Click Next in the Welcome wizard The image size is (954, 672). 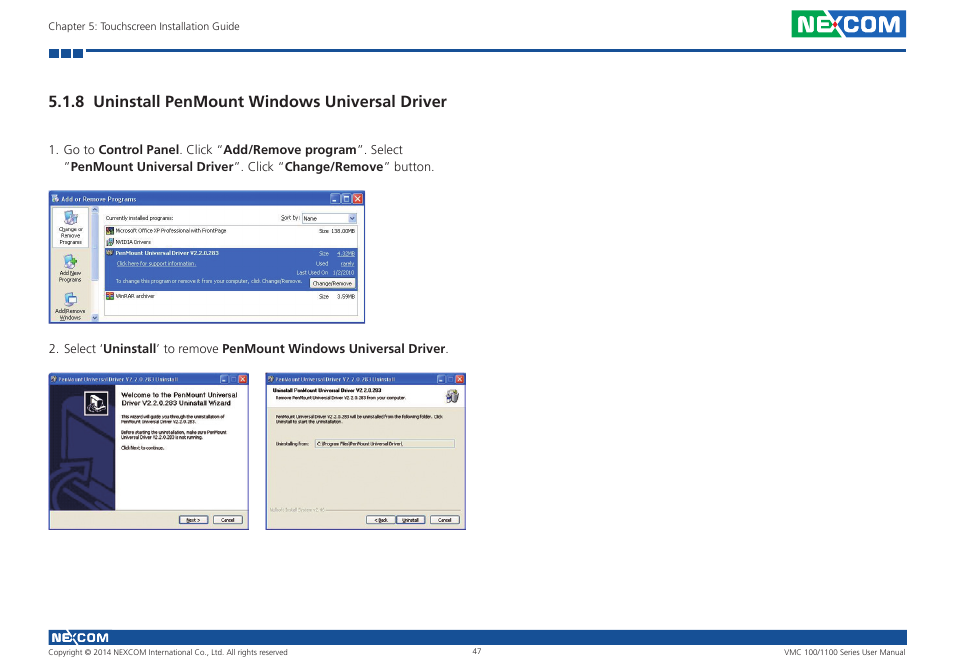coord(193,520)
